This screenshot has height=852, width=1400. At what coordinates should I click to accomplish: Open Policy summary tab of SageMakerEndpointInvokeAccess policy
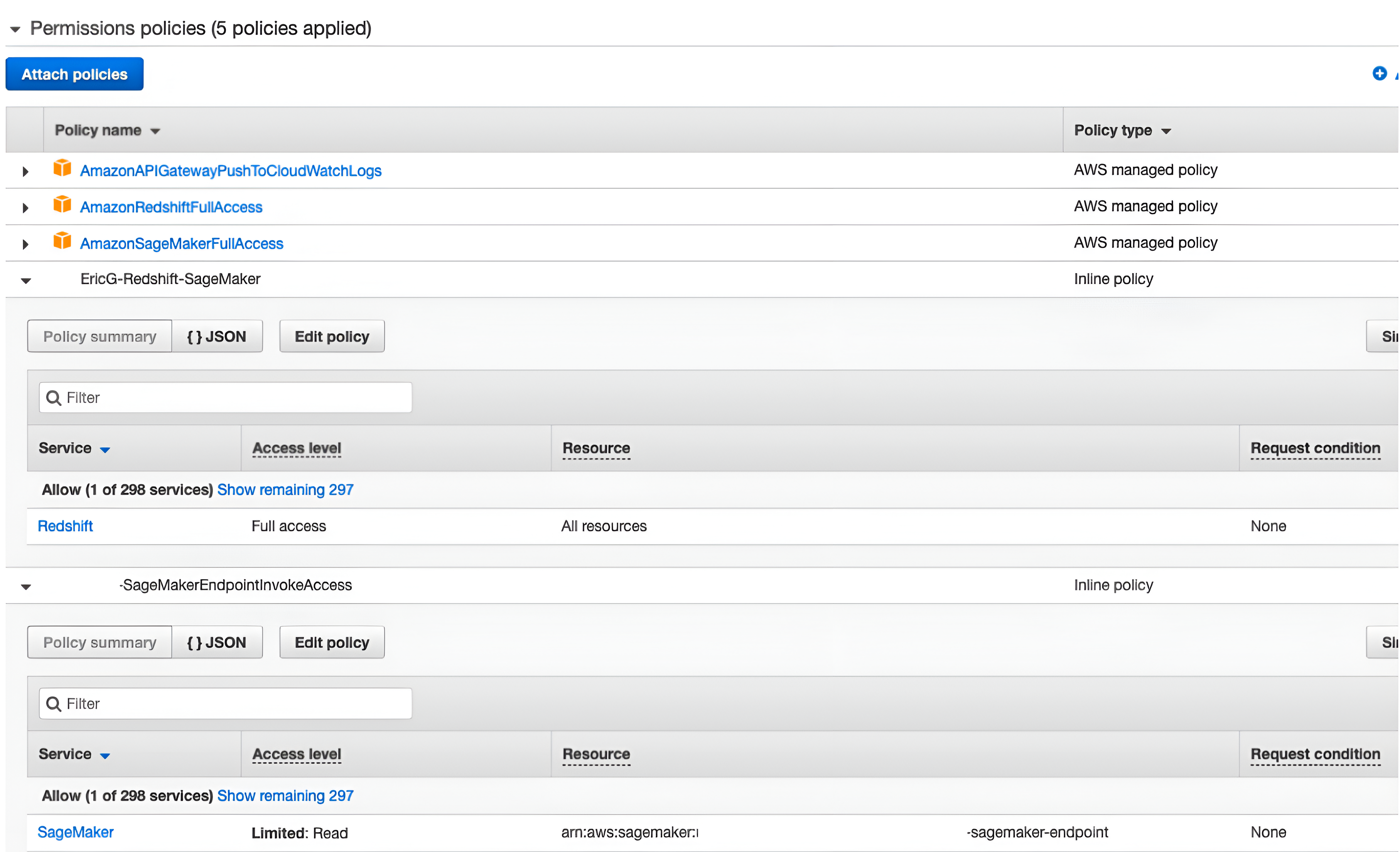[x=100, y=643]
